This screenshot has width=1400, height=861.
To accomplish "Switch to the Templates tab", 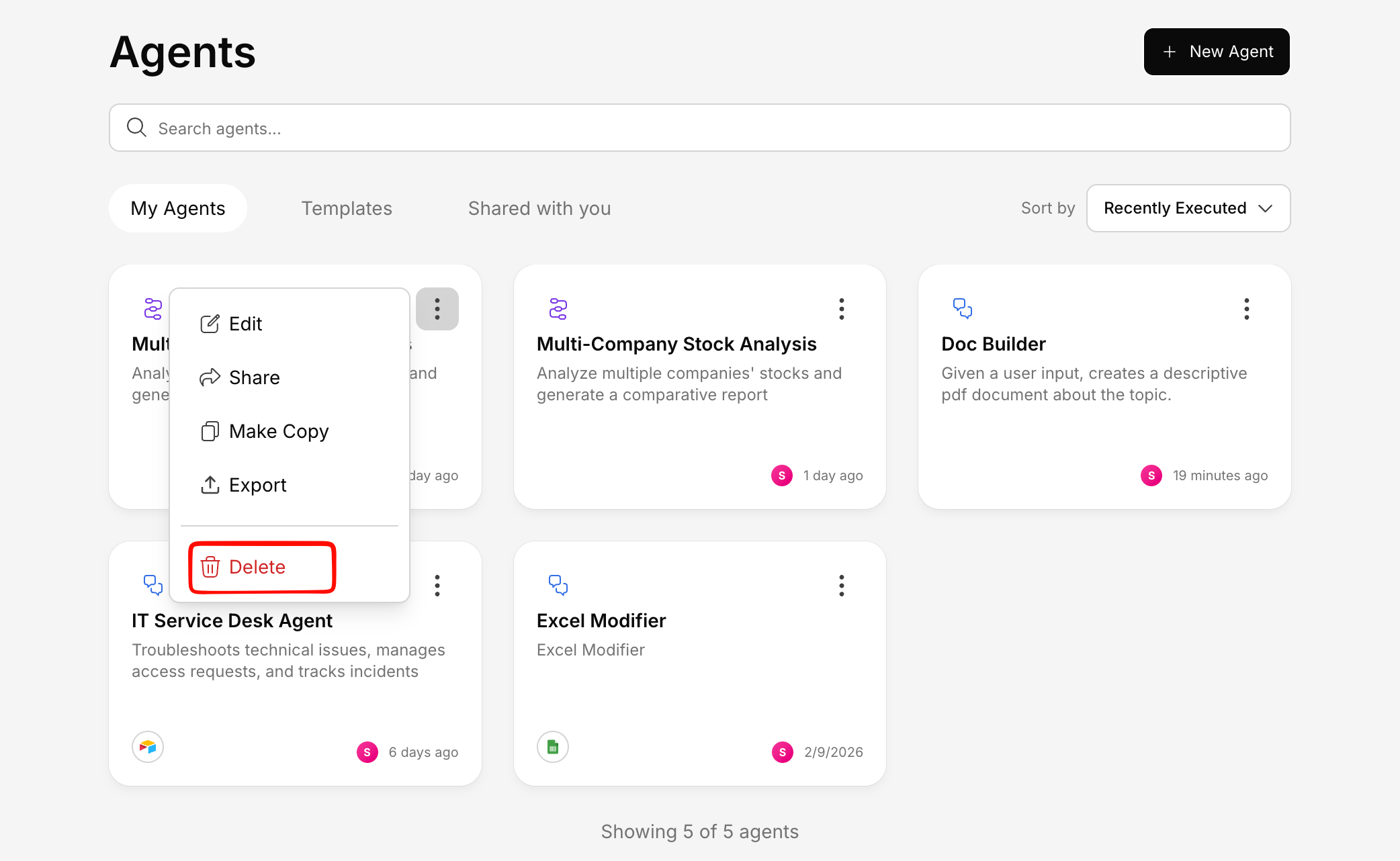I will click(x=347, y=208).
